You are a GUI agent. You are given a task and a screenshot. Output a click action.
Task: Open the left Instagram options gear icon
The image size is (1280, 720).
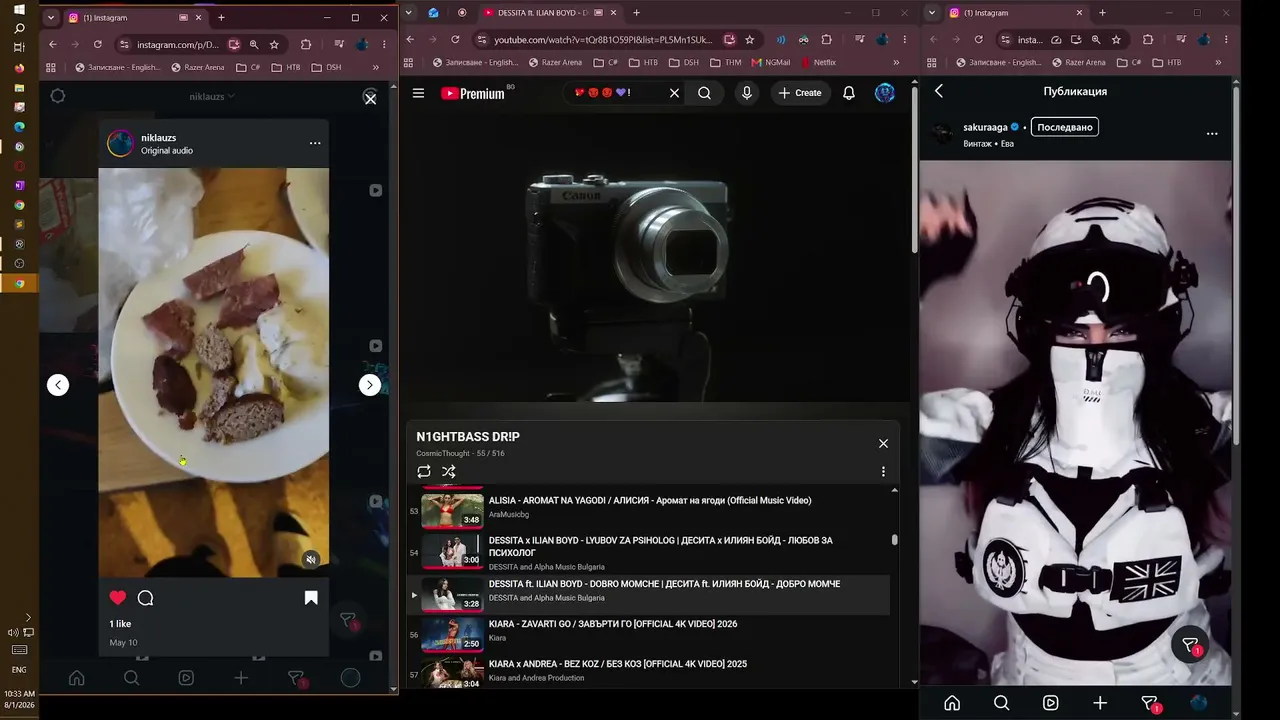[58, 96]
